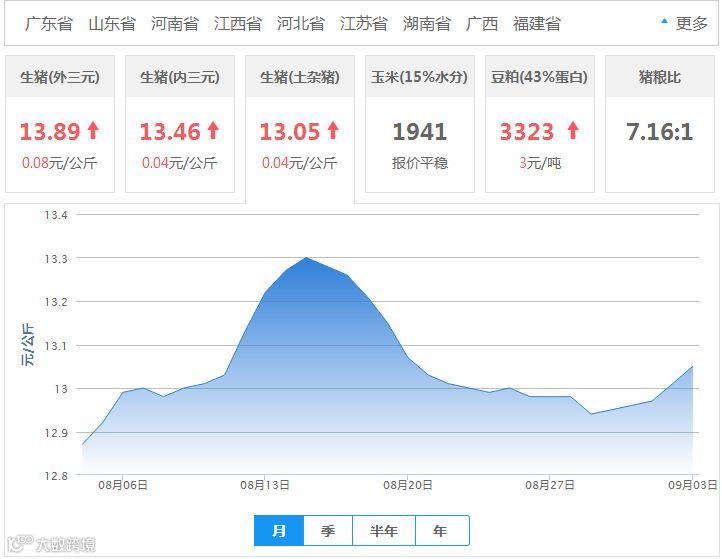
Task: Click chart peak at 13.3
Action: click(x=306, y=257)
